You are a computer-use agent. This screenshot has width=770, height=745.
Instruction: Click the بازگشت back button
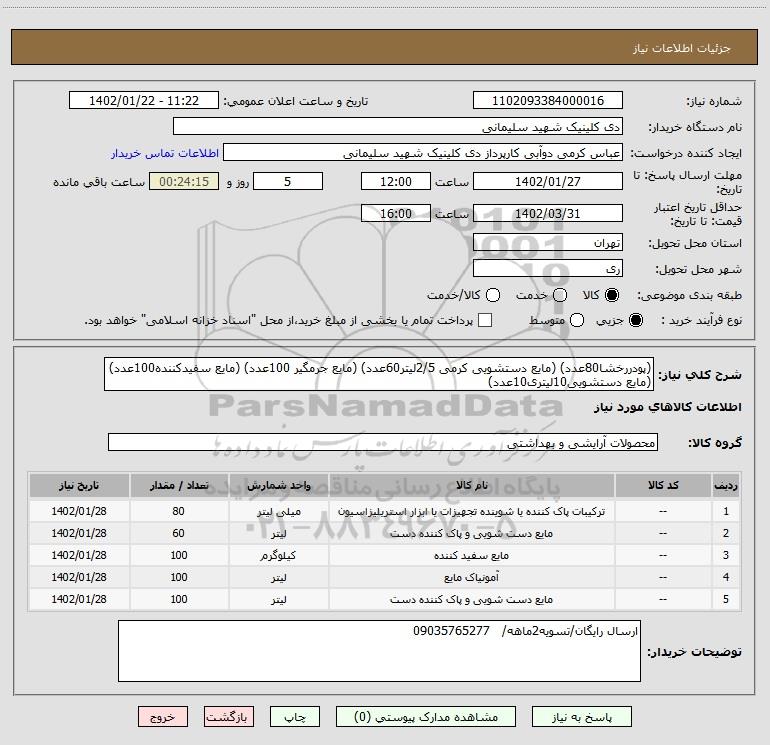pyautogui.click(x=229, y=717)
